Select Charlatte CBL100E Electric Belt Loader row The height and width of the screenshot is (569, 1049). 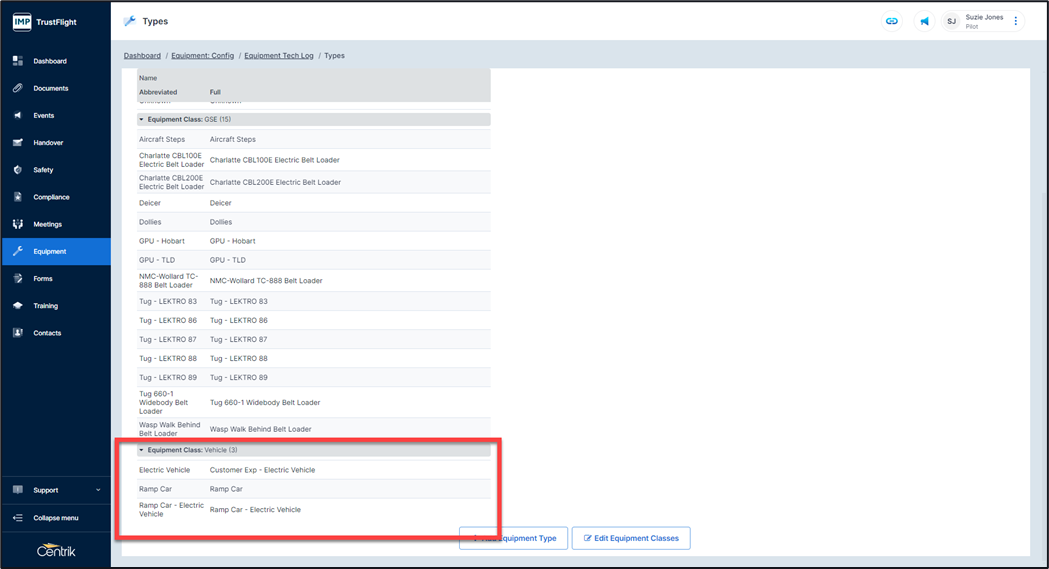click(314, 160)
